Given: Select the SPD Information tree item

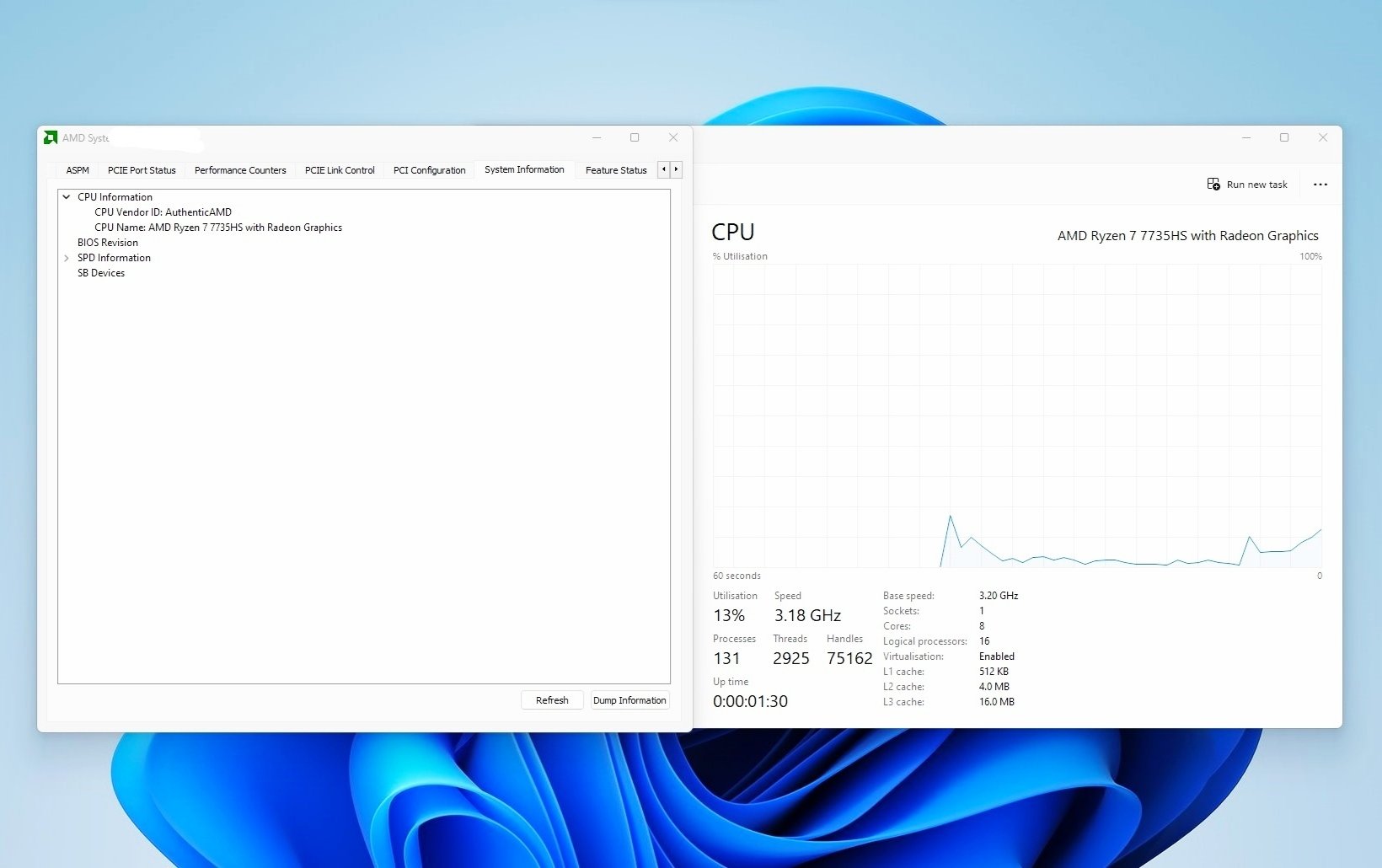Looking at the screenshot, I should 114,258.
